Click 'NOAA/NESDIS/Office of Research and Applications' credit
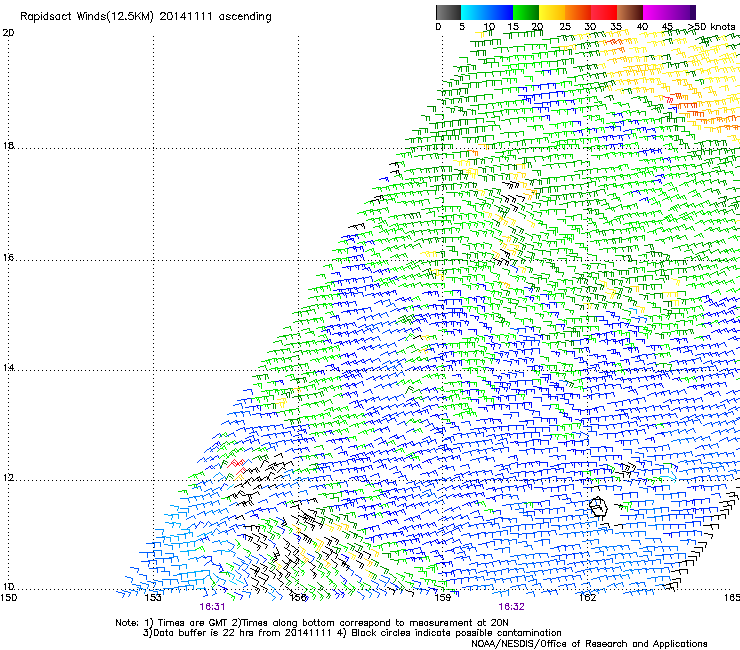740x650 pixels. [589, 644]
